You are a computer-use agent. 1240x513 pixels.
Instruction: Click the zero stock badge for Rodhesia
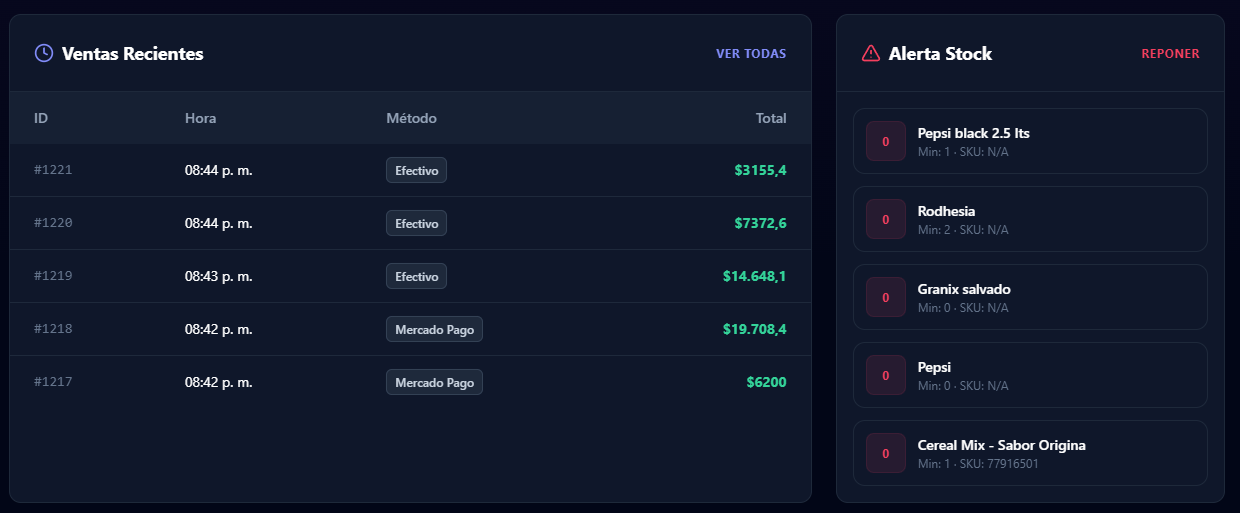pos(885,219)
